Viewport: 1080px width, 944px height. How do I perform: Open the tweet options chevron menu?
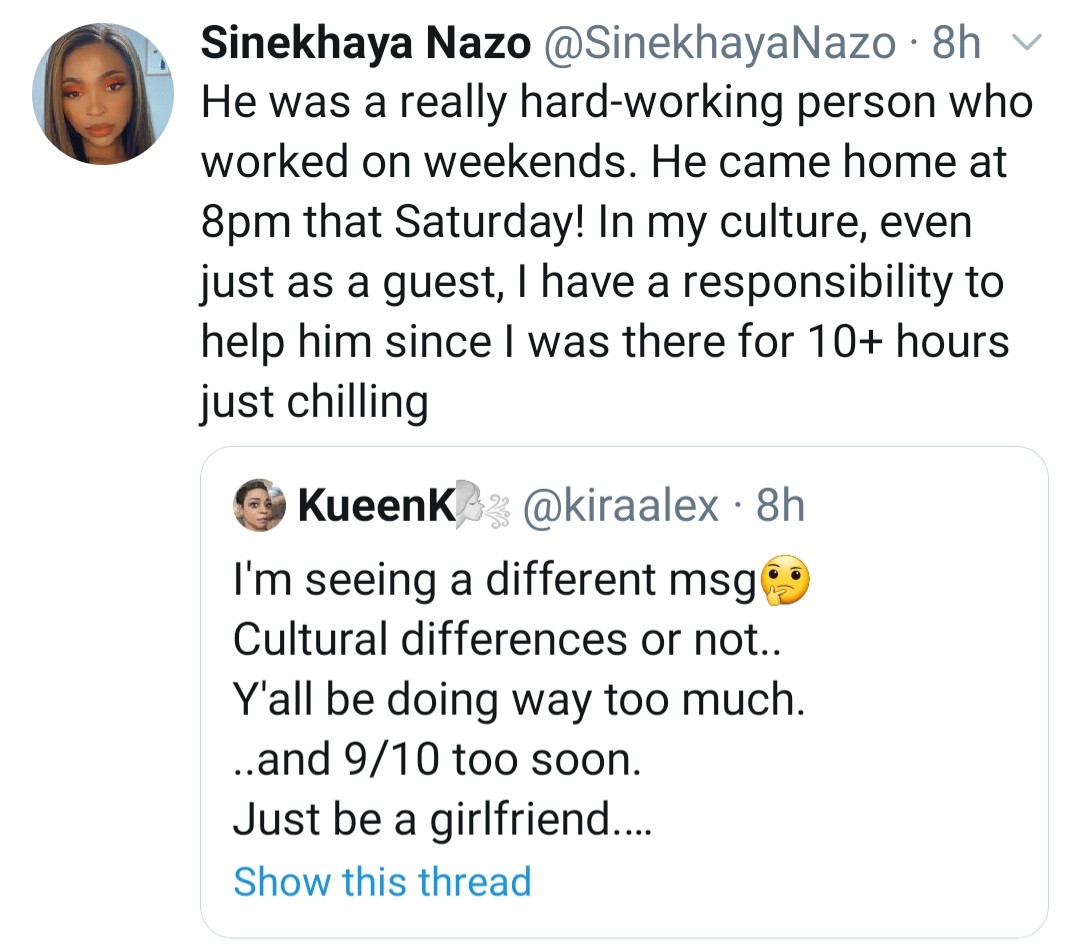pyautogui.click(x=1027, y=43)
